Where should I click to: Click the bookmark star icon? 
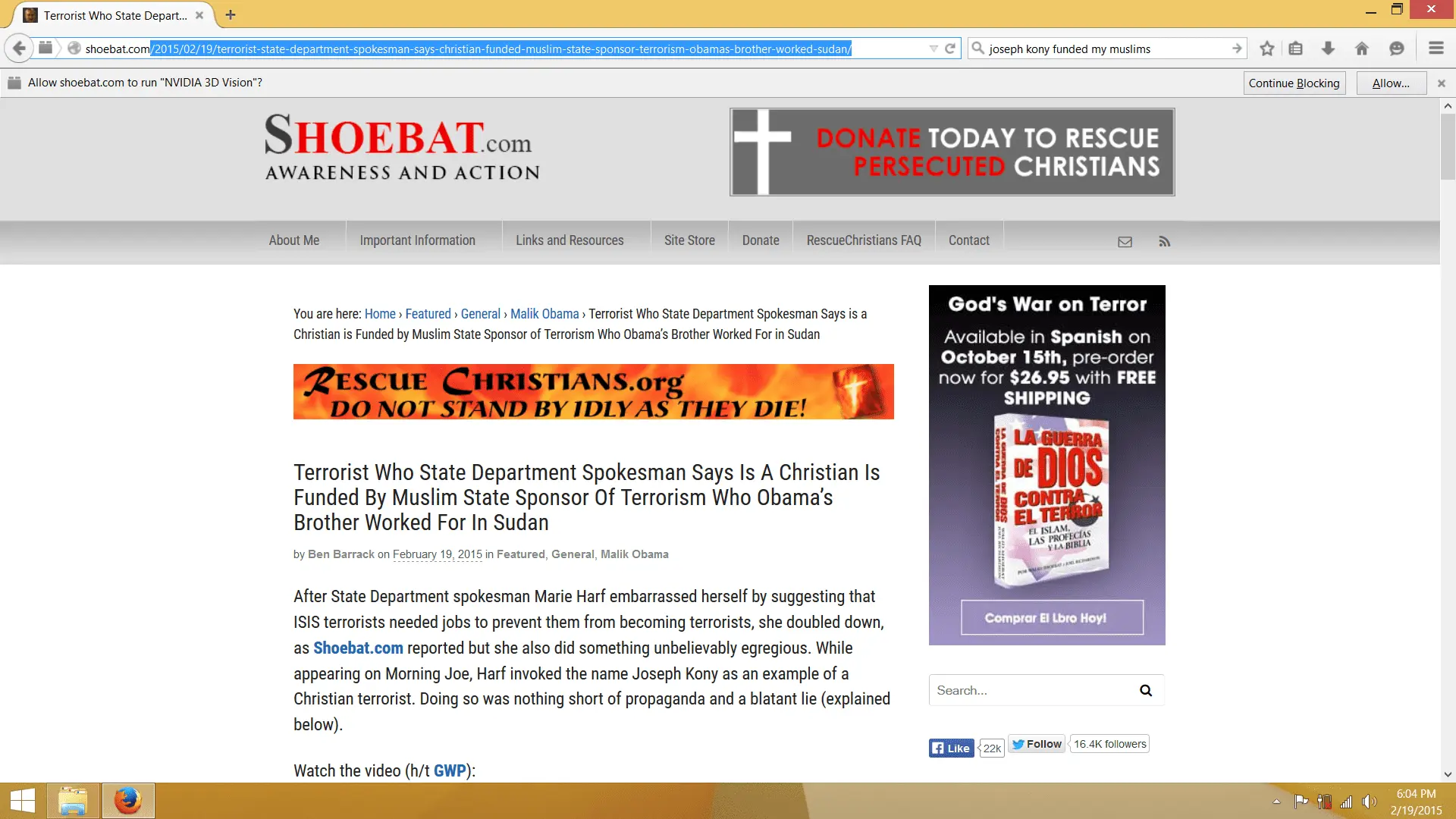click(x=1266, y=49)
